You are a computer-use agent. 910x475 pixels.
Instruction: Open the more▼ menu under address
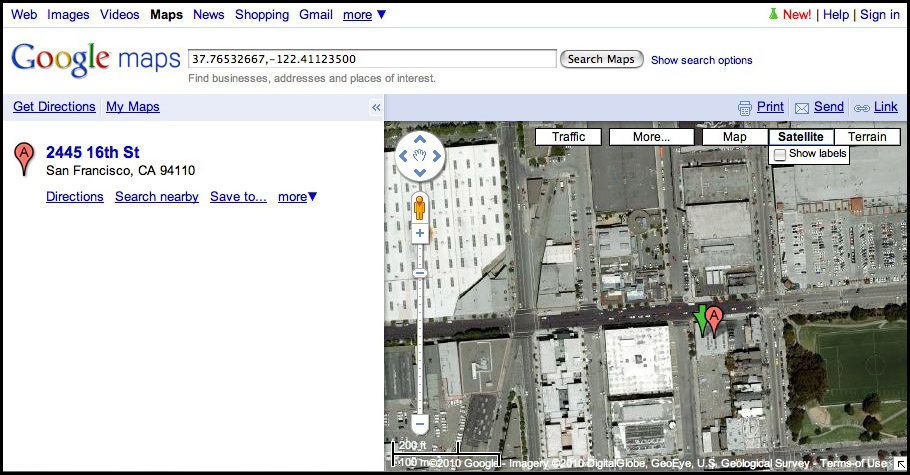(297, 197)
